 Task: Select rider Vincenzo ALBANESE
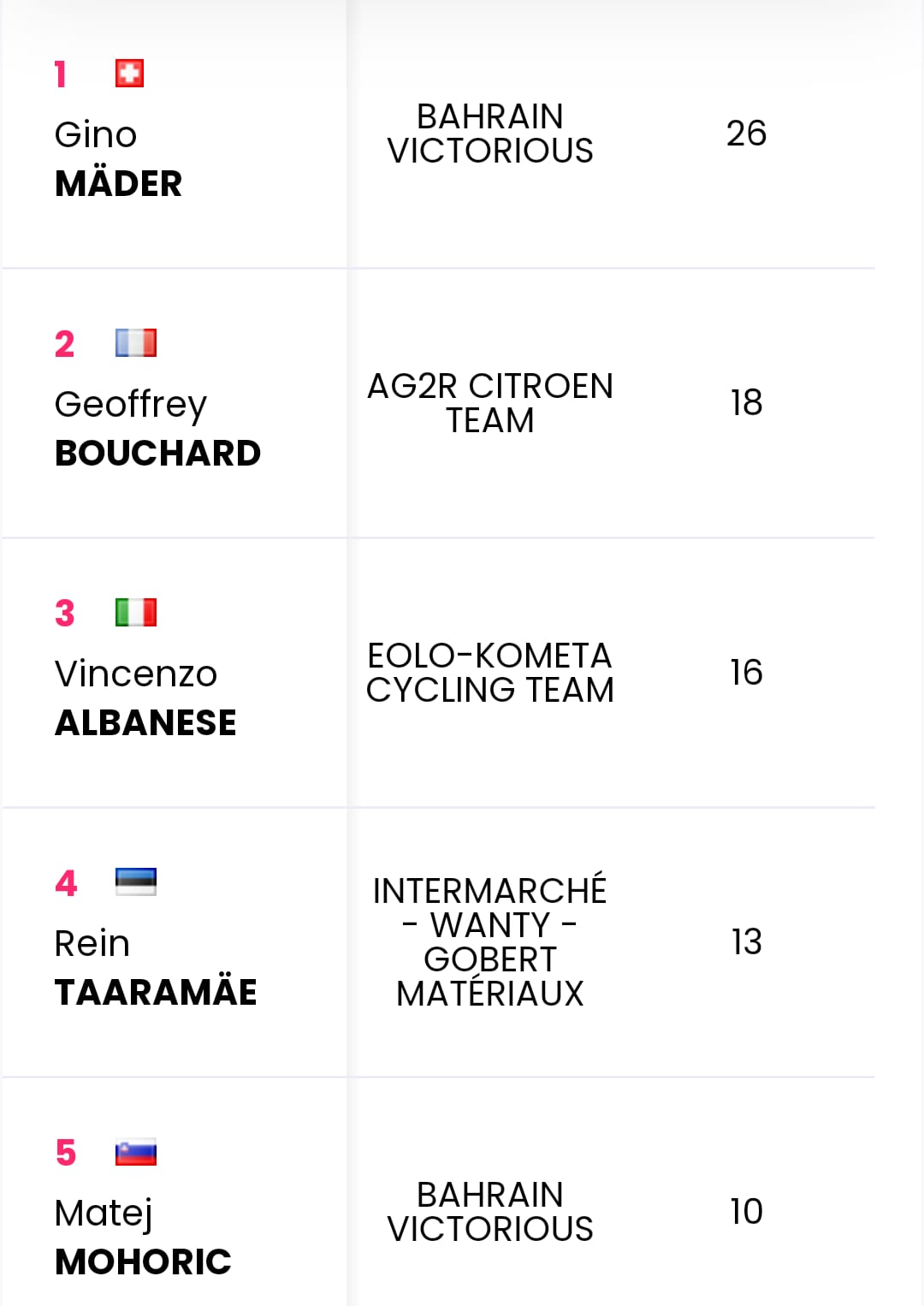click(145, 698)
